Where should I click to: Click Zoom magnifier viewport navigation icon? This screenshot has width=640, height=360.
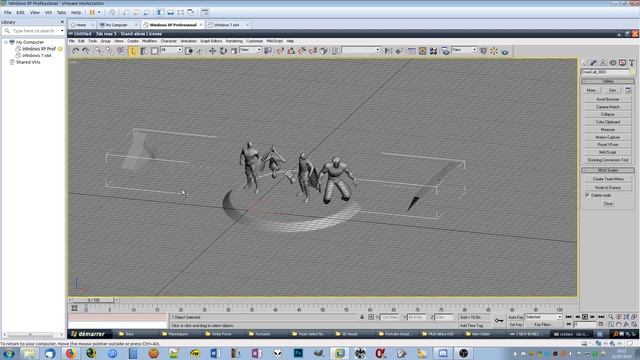tap(611, 317)
